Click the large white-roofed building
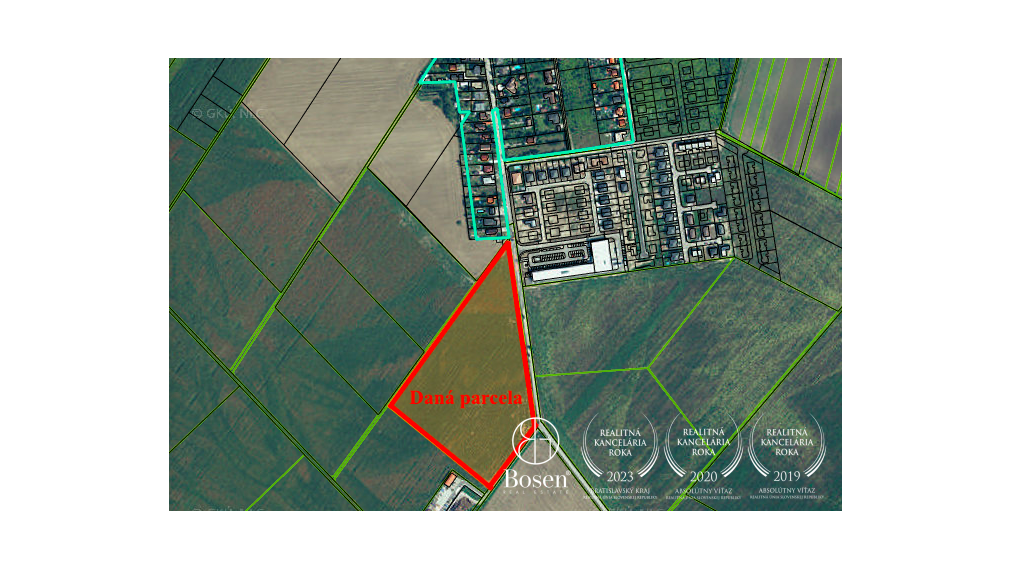This screenshot has height=570, width=1011. [605, 255]
